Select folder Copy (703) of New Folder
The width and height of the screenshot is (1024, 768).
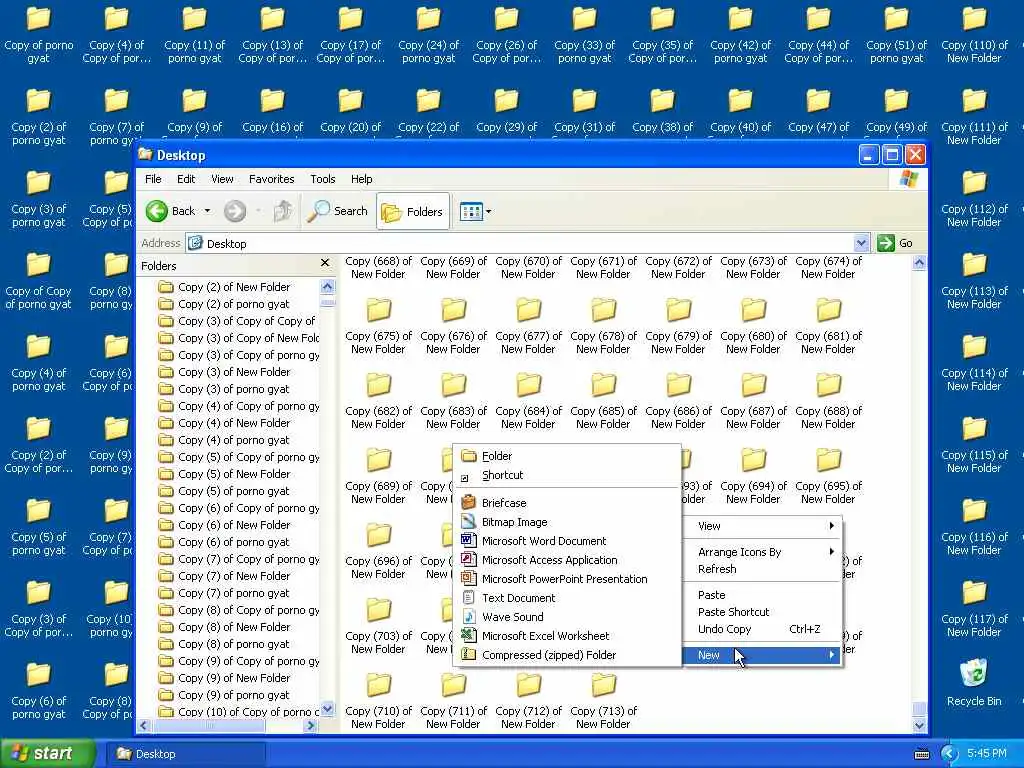tap(378, 626)
